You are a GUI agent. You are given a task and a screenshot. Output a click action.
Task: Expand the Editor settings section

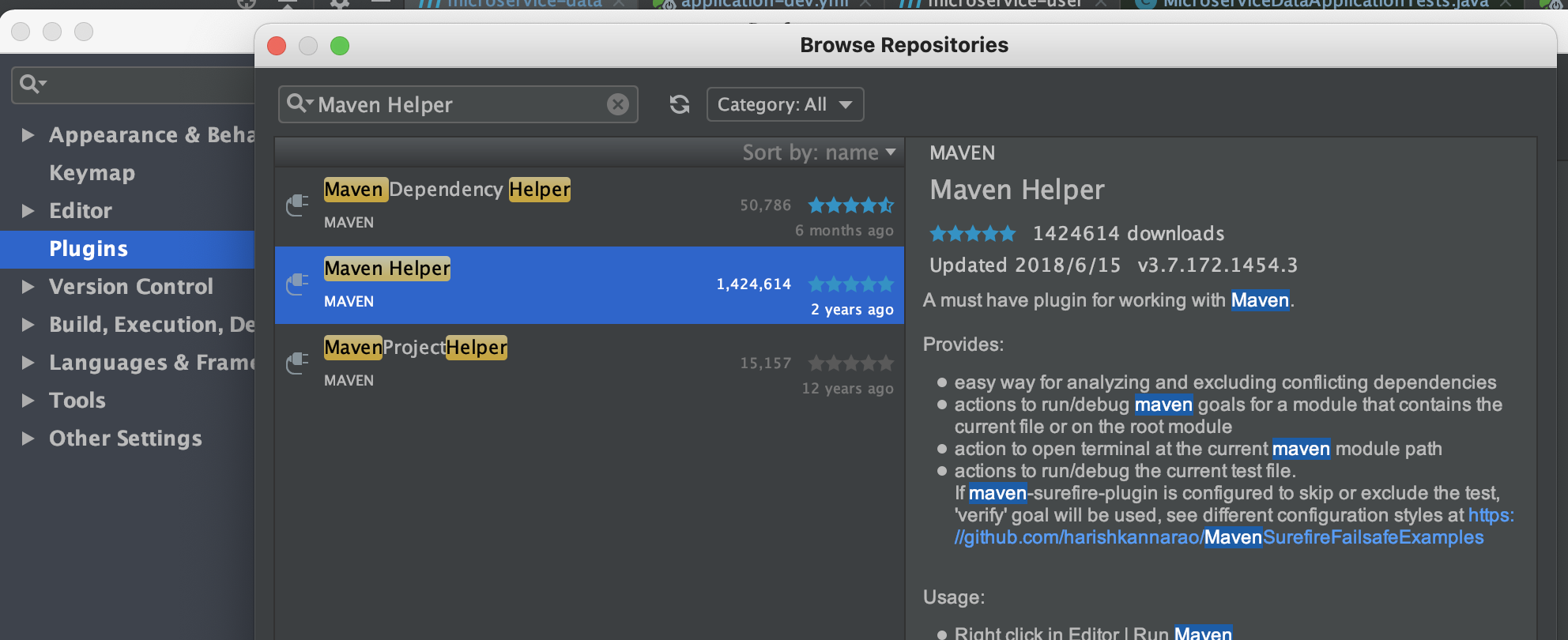tap(28, 211)
